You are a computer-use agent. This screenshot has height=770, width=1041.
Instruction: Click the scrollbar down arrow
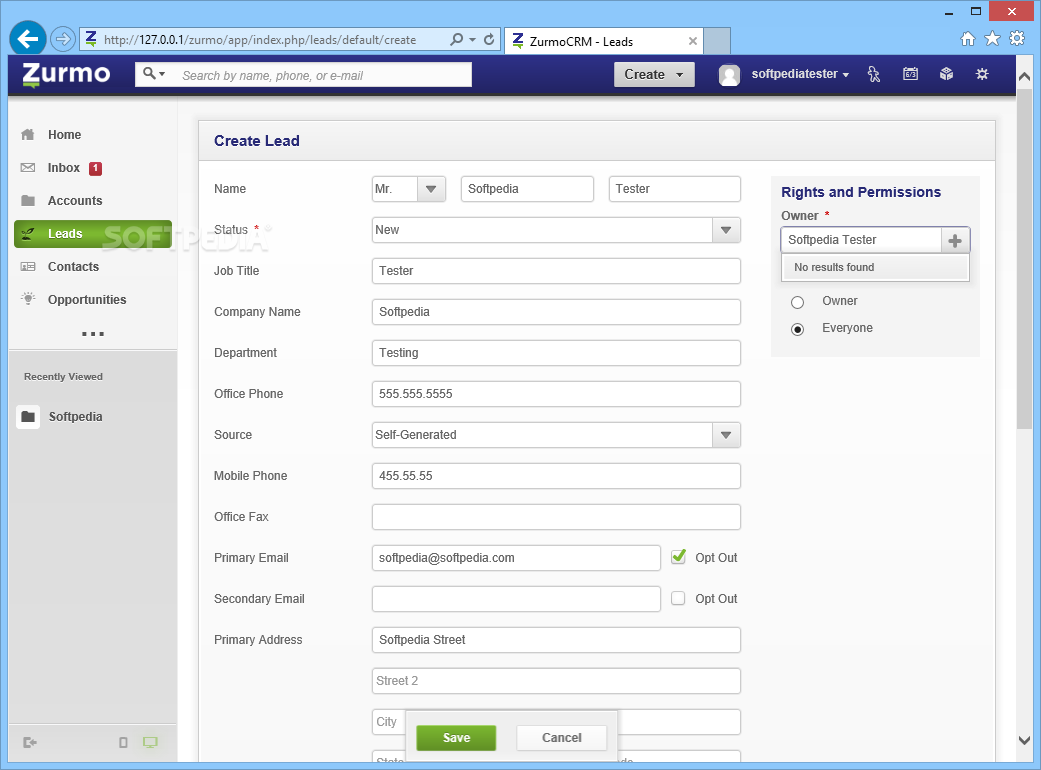[x=1024, y=739]
